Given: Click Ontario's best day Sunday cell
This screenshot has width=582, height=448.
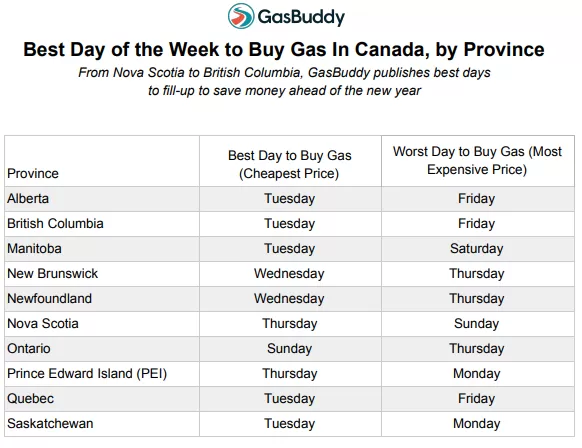Looking at the screenshot, I should 290,349.
